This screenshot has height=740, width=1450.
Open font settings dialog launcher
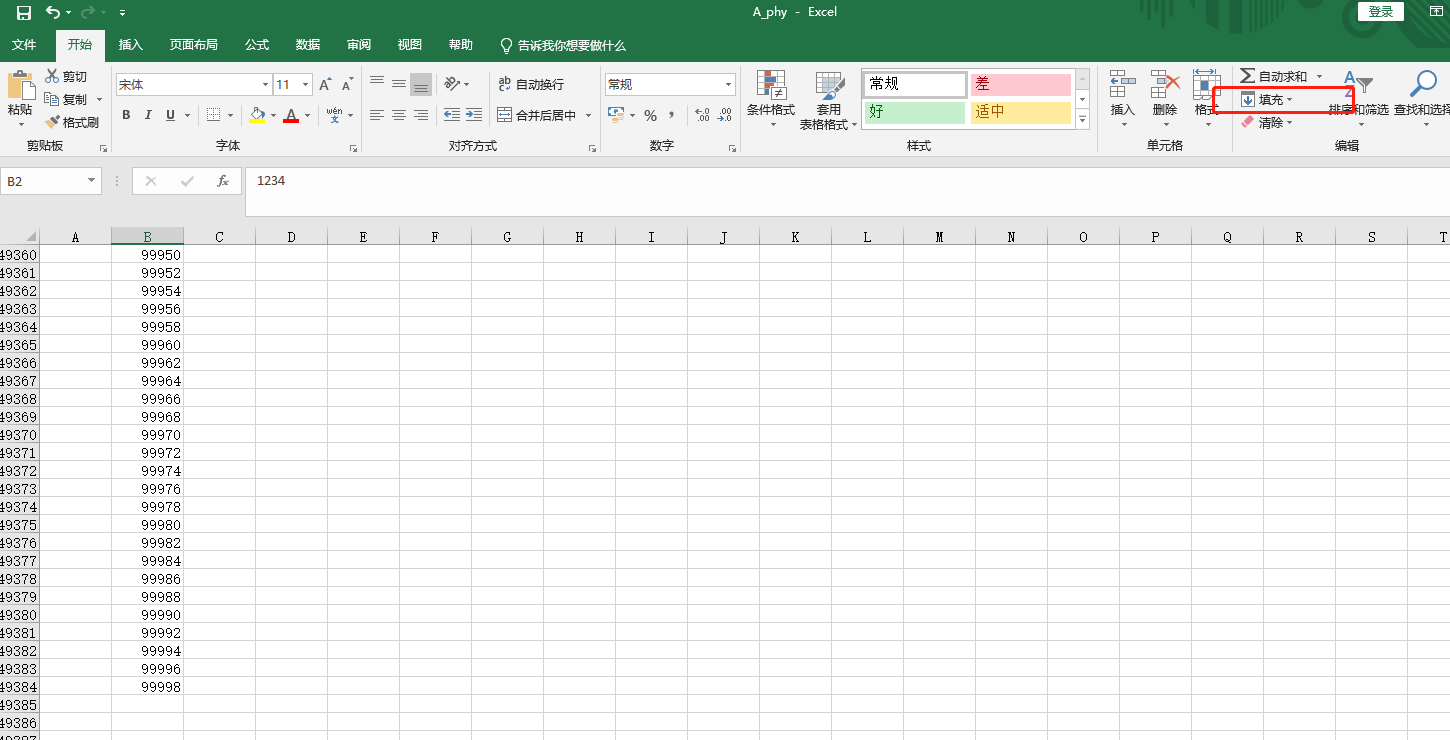(353, 149)
